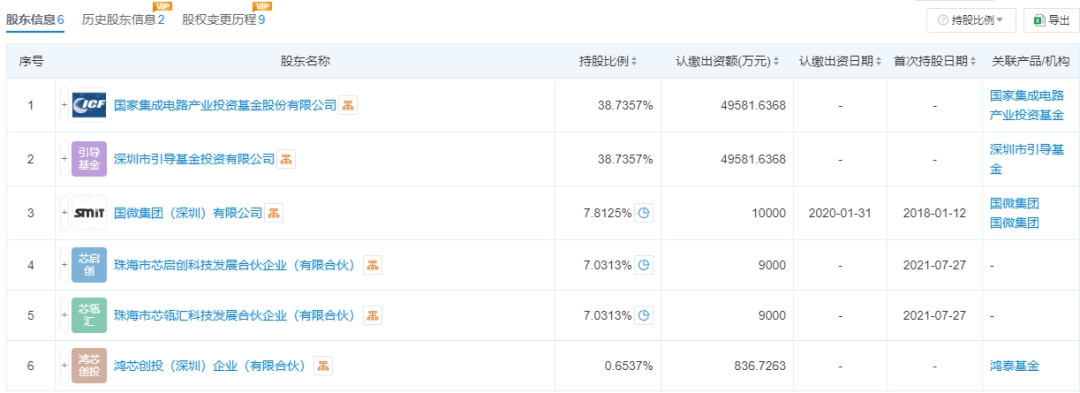This screenshot has width=1080, height=393.
Task: Open the 鸿泰基金 related product link
Action: [1014, 365]
